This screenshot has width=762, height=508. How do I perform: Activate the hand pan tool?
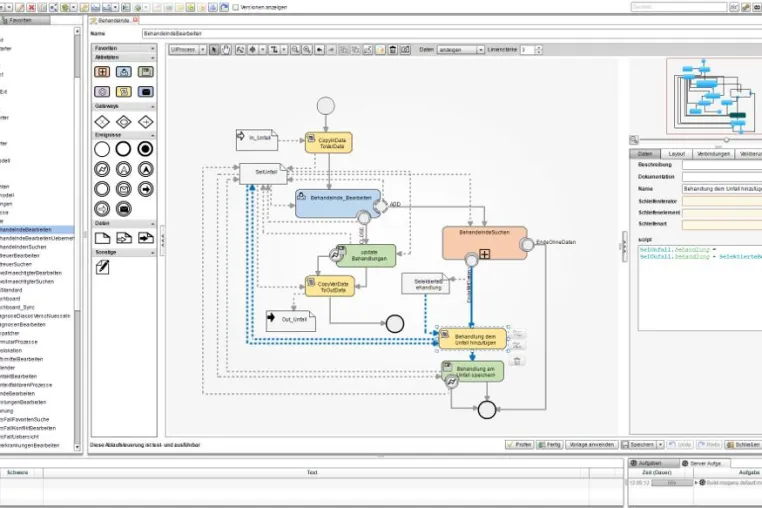point(226,50)
